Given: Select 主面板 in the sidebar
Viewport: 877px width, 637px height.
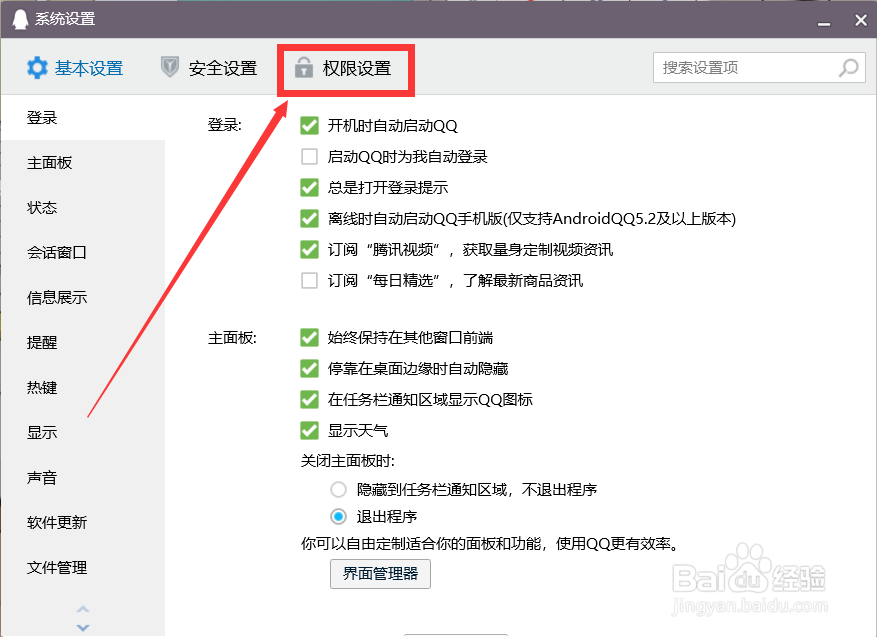Looking at the screenshot, I should pyautogui.click(x=83, y=163).
